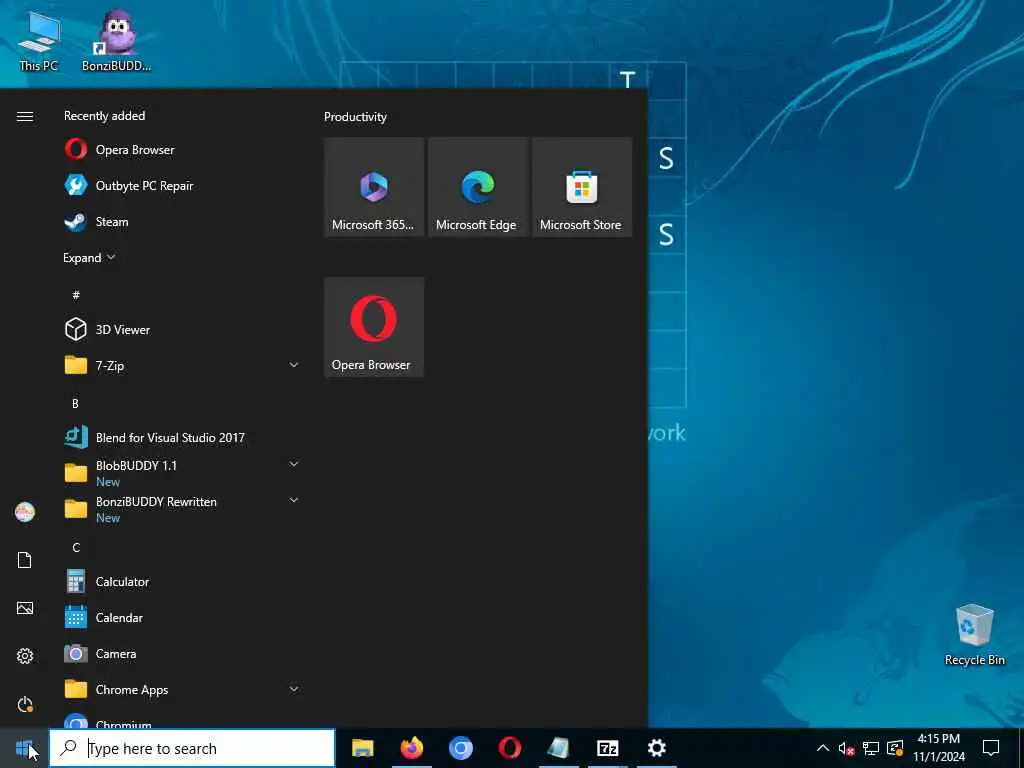The height and width of the screenshot is (768, 1024).
Task: Click the Recently added heading
Action: [104, 116]
